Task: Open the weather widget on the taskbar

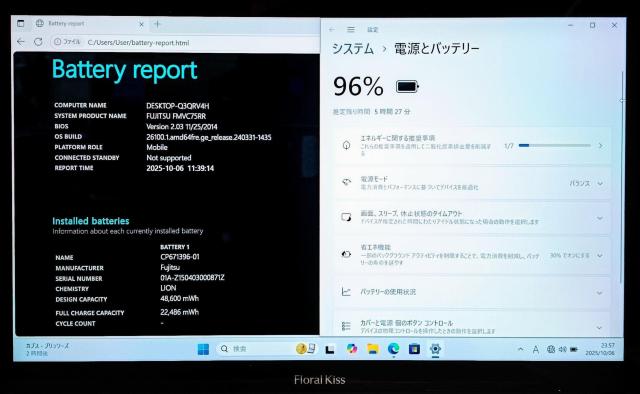Action: tap(47, 349)
